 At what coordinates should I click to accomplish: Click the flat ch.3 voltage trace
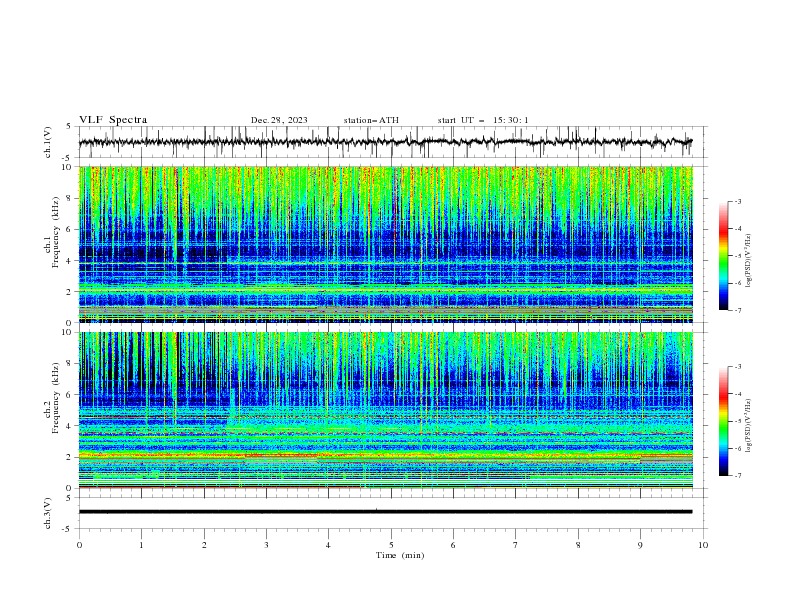385,512
